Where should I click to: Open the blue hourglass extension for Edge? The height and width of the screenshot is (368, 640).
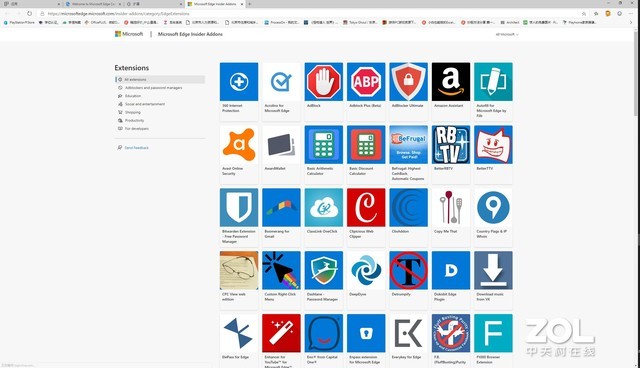click(x=239, y=341)
